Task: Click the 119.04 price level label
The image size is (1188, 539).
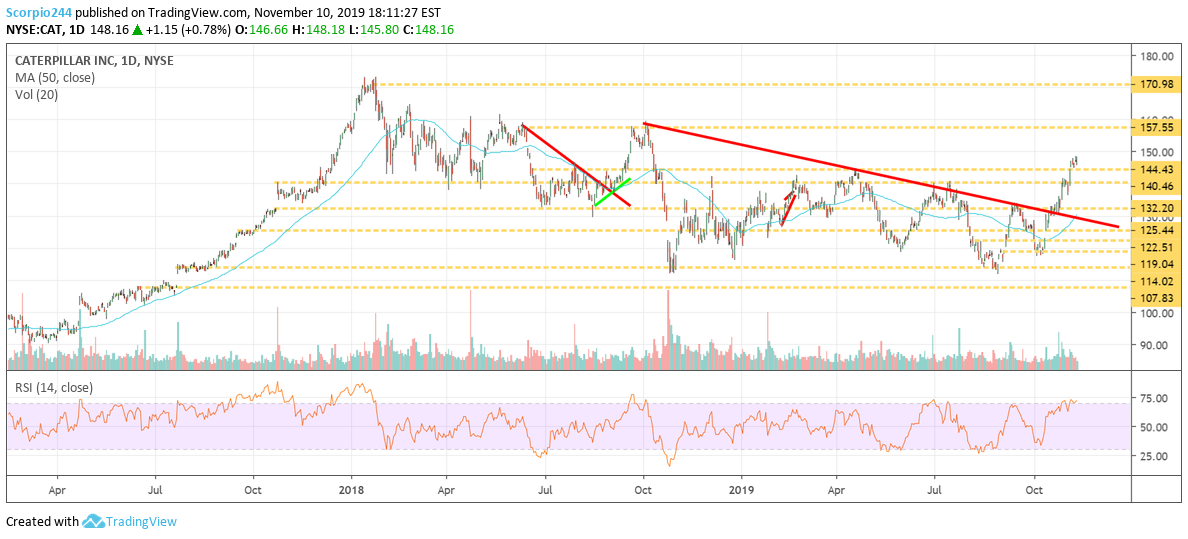Action: point(1155,264)
